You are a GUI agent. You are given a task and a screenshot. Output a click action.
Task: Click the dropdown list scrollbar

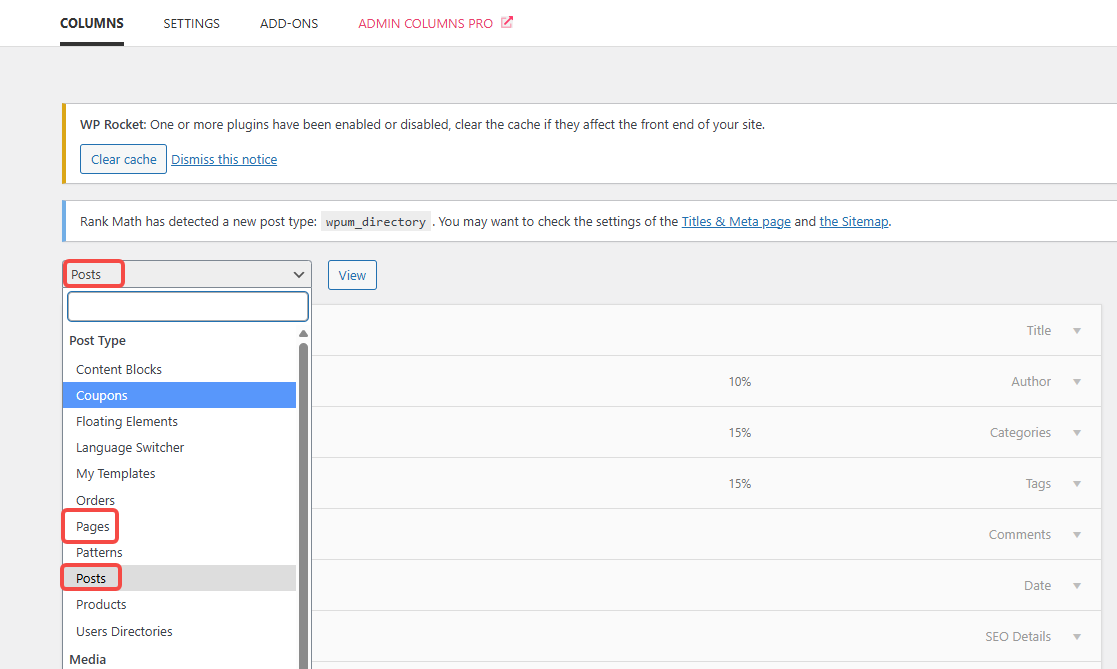(x=303, y=500)
